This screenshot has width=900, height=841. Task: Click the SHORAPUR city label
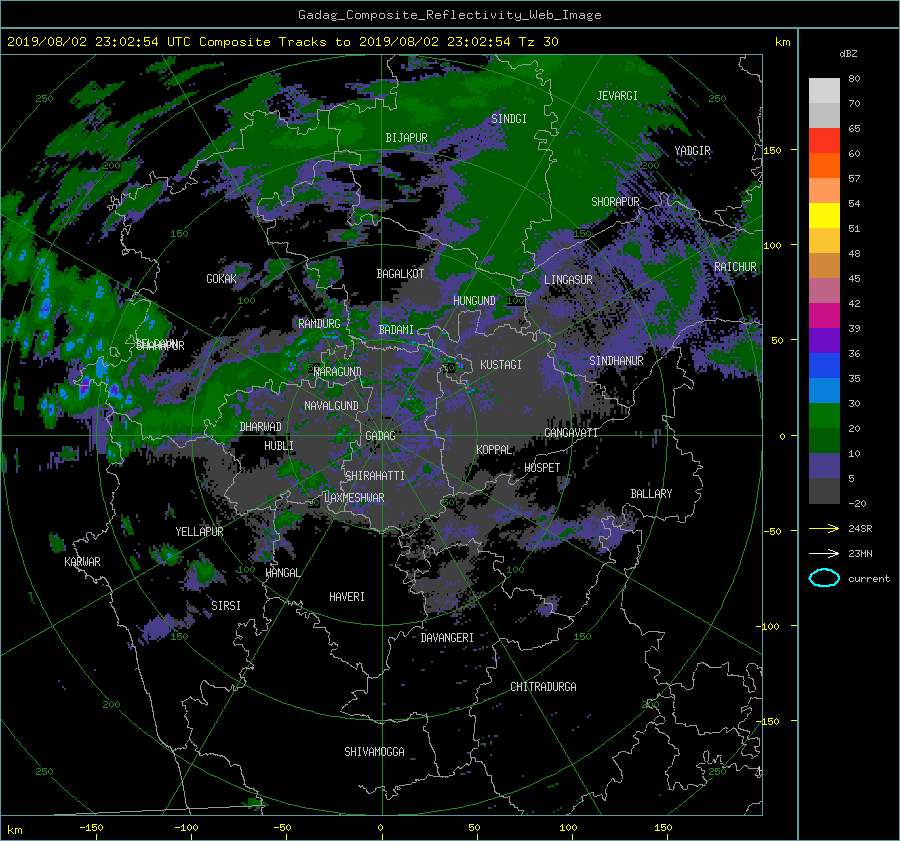pos(615,202)
